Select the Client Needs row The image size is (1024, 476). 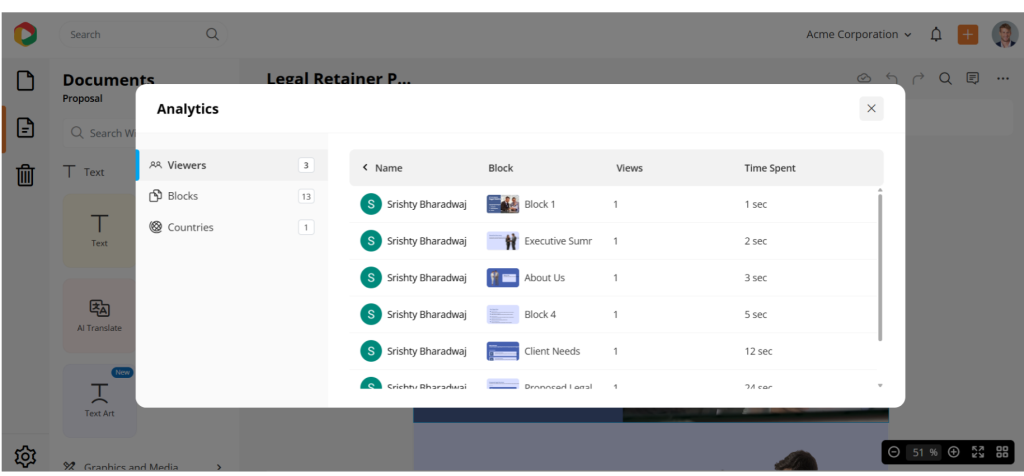(x=551, y=351)
